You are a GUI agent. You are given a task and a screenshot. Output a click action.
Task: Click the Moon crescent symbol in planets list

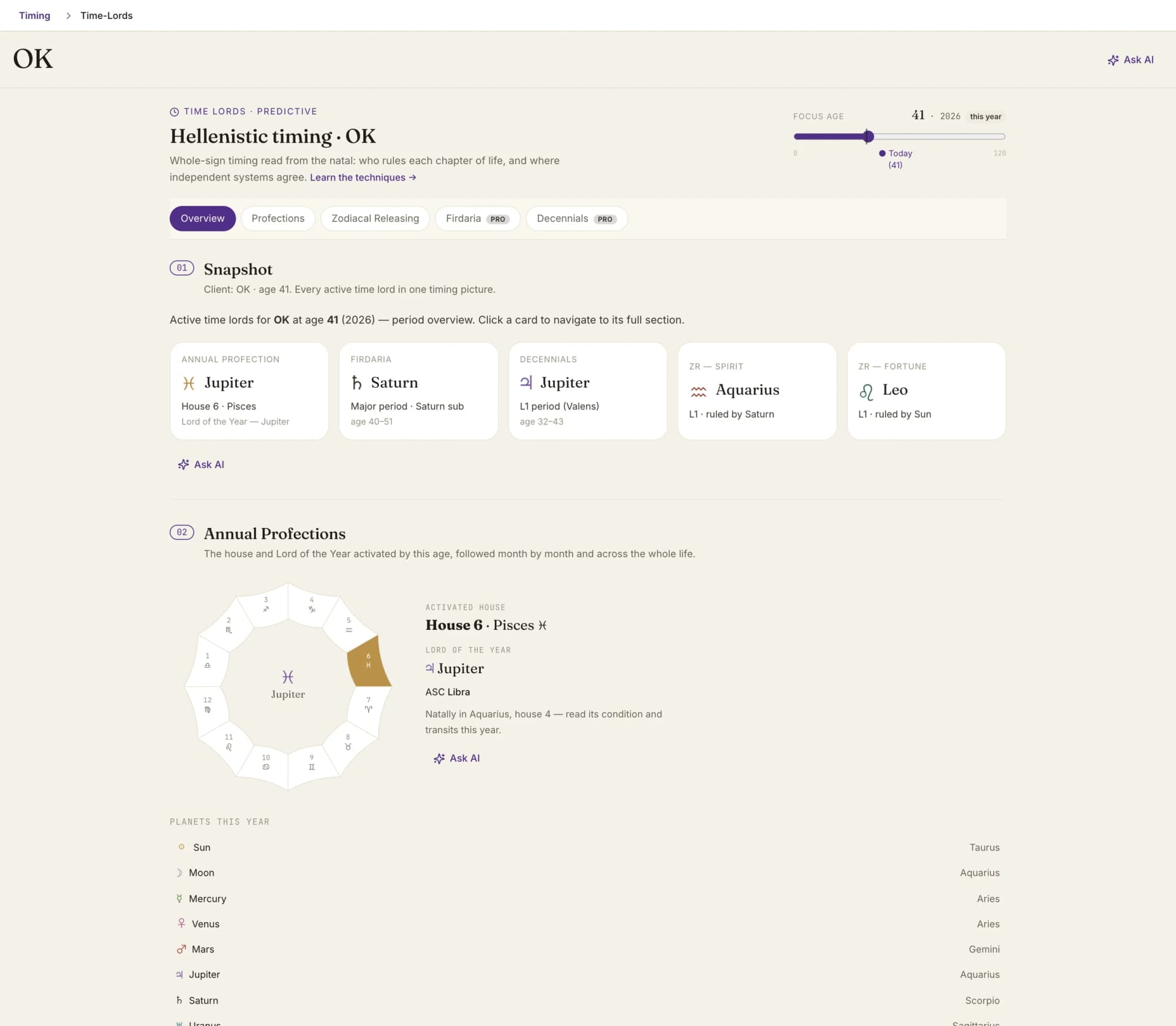(x=179, y=873)
